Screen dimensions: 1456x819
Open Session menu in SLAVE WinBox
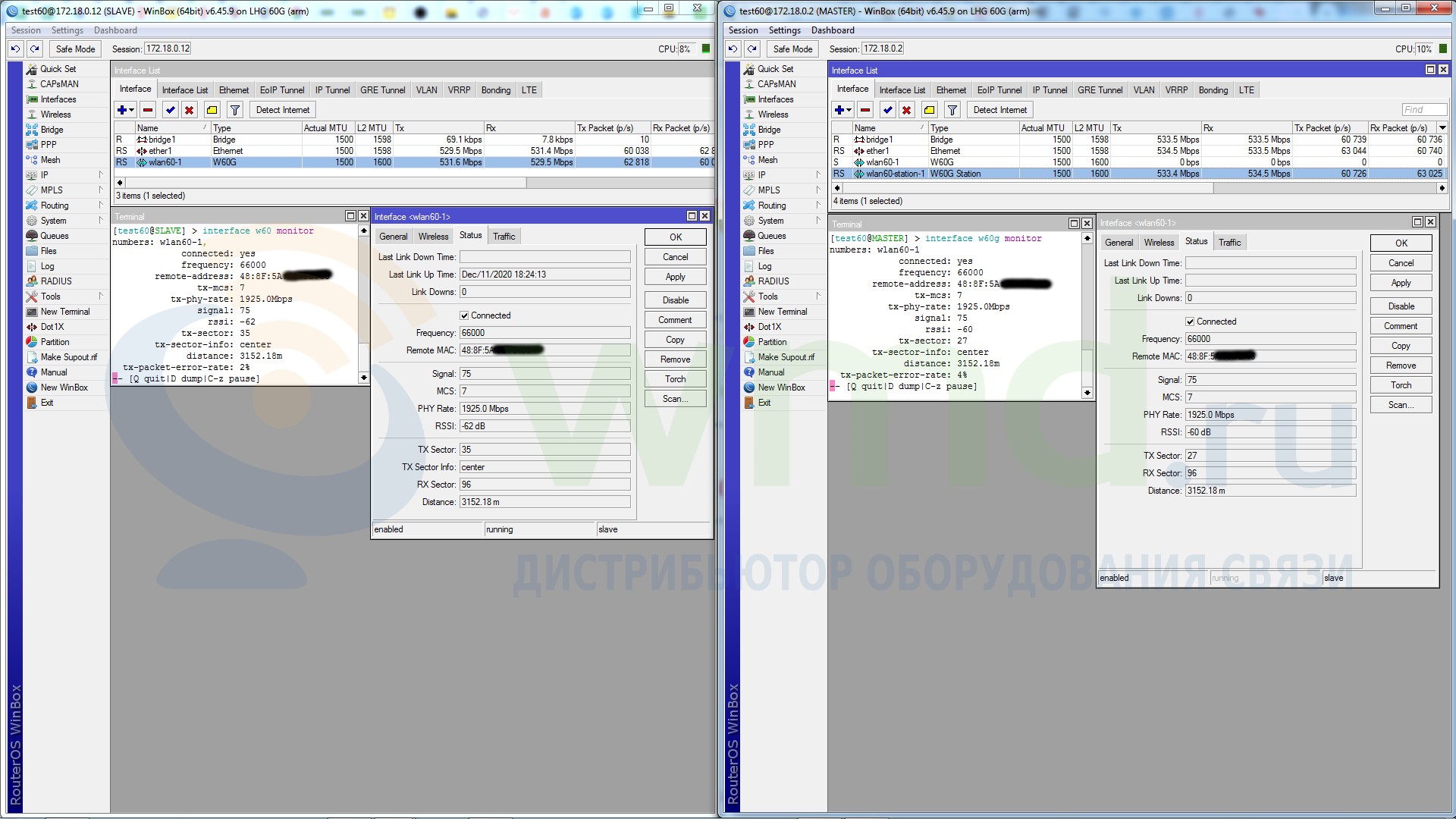click(26, 30)
